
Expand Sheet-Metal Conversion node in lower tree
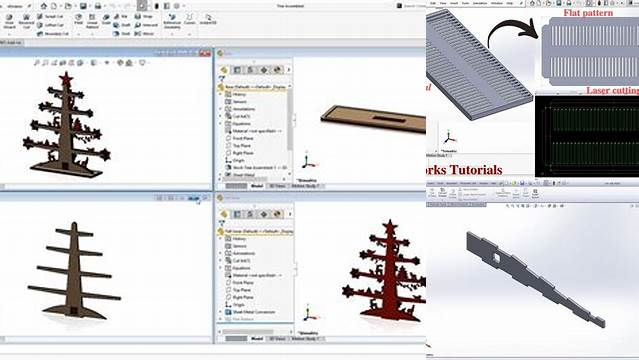point(220,312)
